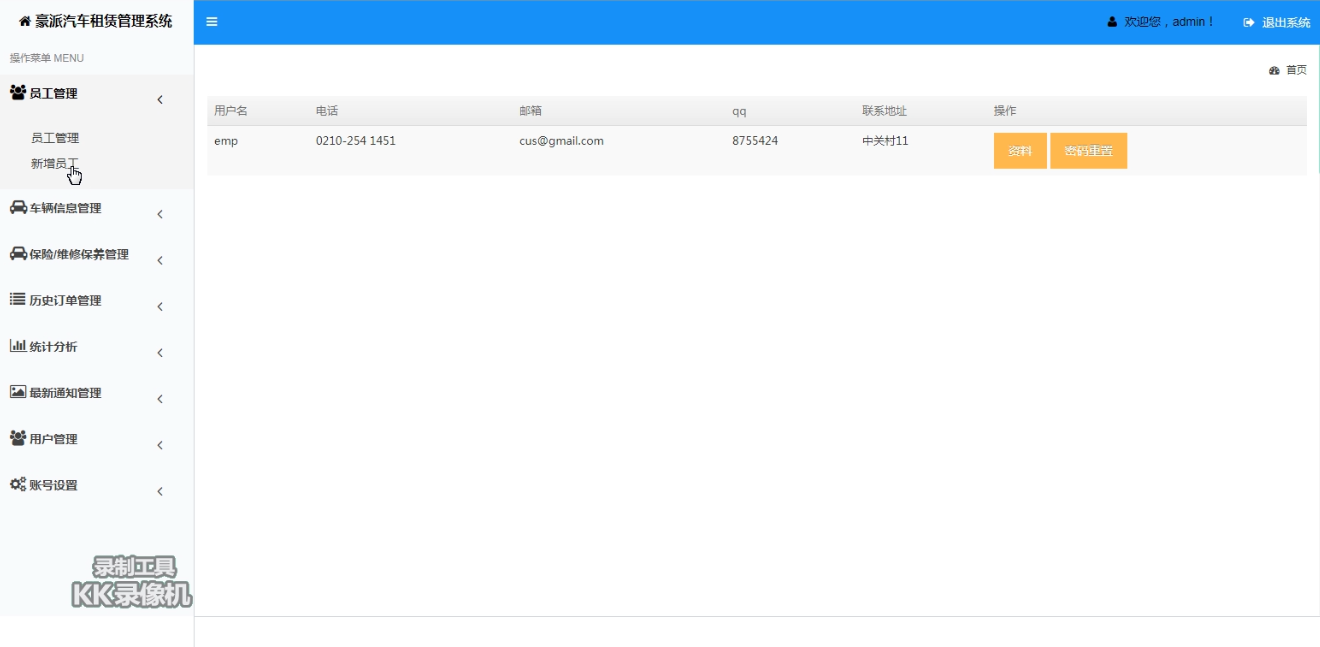Click the qq column header
Screen dimensions: 1320x647
pyautogui.click(x=739, y=111)
